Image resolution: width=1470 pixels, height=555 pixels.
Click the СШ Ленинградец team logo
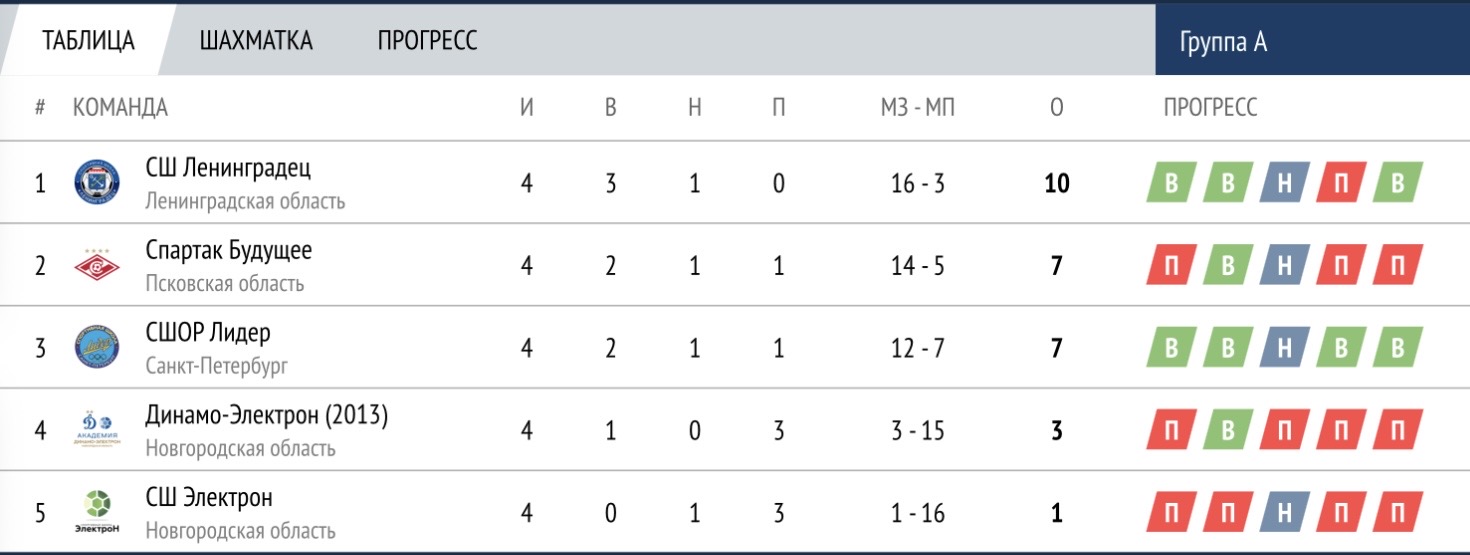(x=97, y=183)
